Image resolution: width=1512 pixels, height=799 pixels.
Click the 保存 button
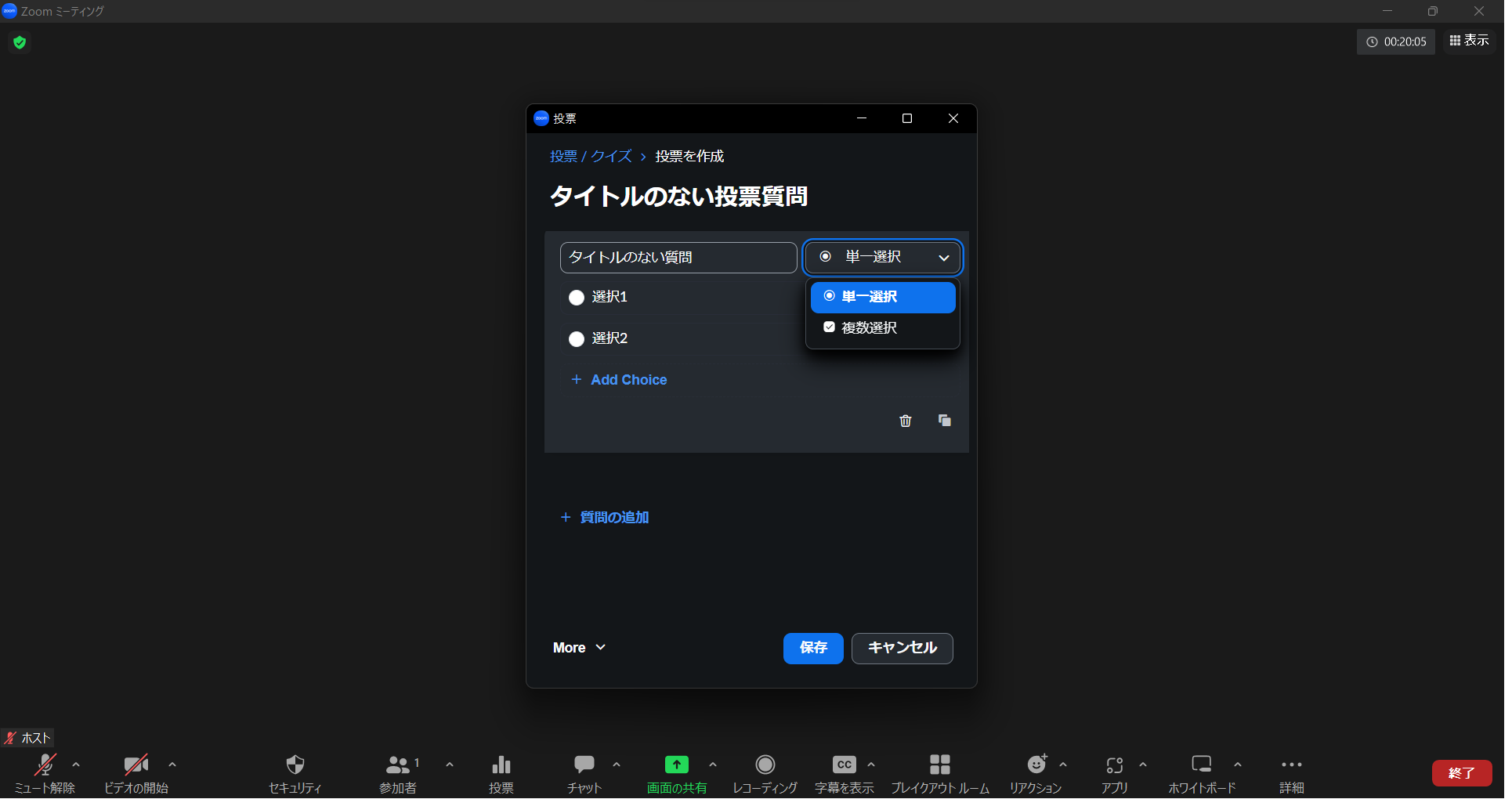[812, 649]
